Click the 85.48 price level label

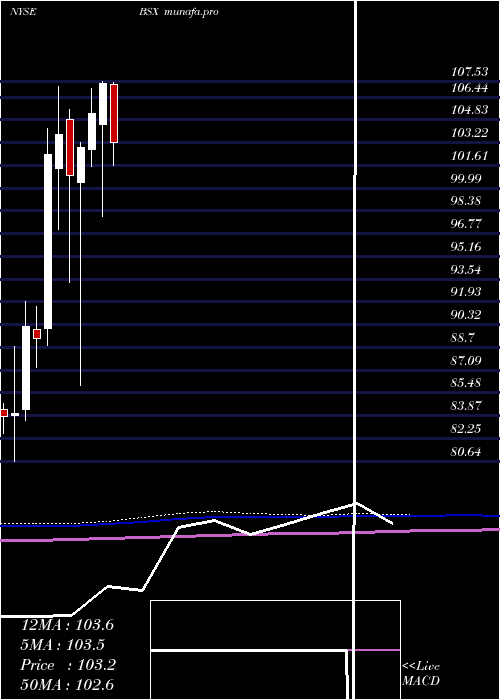pyautogui.click(x=466, y=383)
